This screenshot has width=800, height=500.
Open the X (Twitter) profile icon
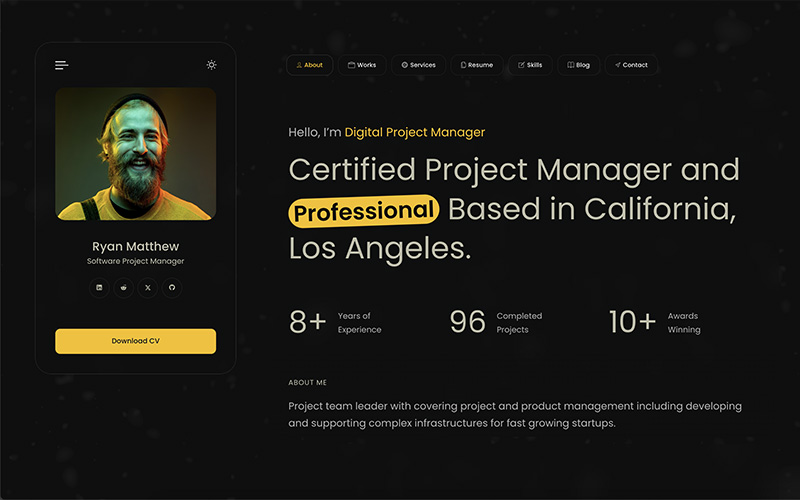148,288
